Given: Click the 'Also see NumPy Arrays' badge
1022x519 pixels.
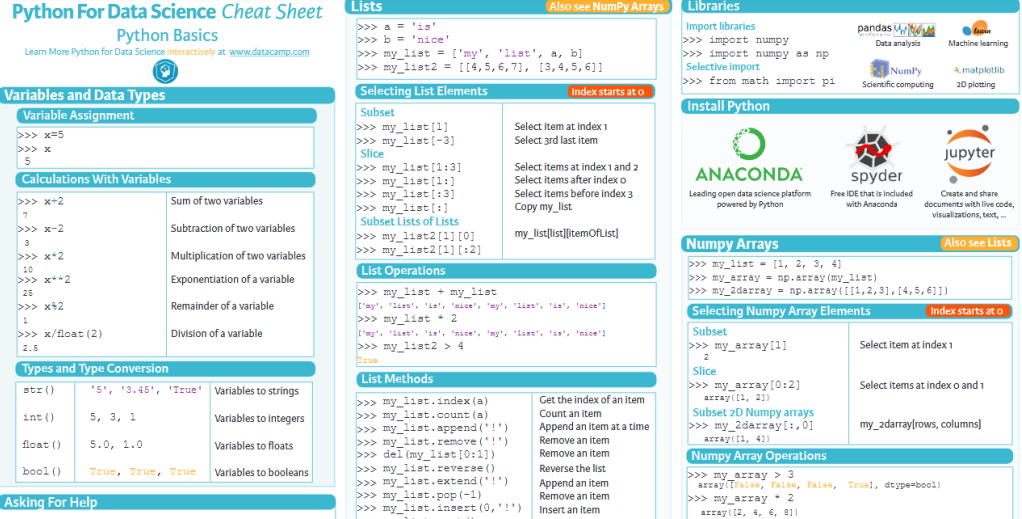Looking at the screenshot, I should tap(604, 7).
